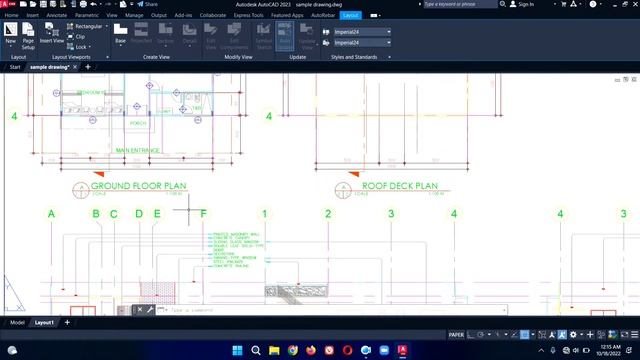Screen dimensions: 640x360
Task: Click the Auto Update button
Action: pos(284,36)
